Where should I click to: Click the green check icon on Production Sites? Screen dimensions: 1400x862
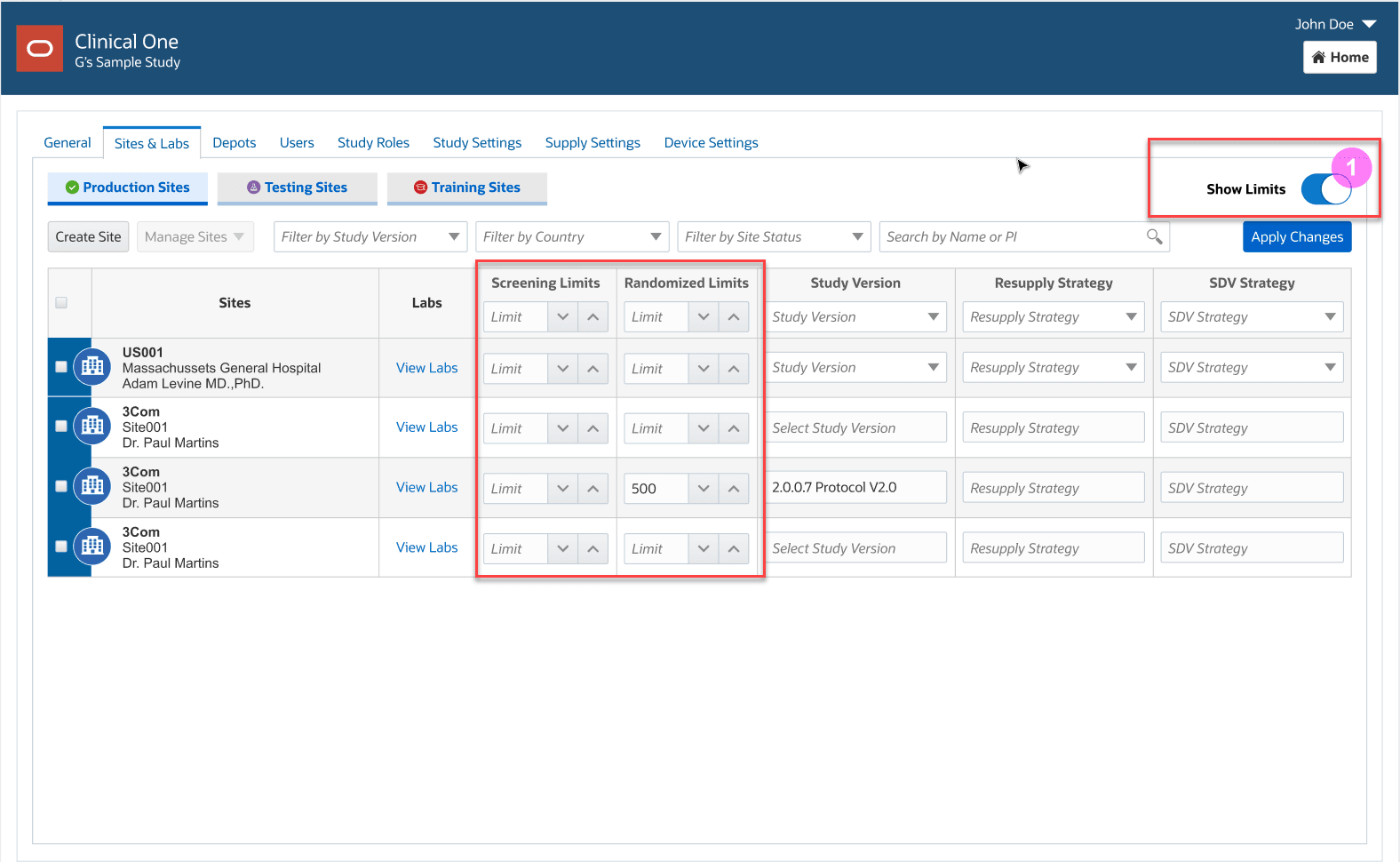click(x=72, y=188)
